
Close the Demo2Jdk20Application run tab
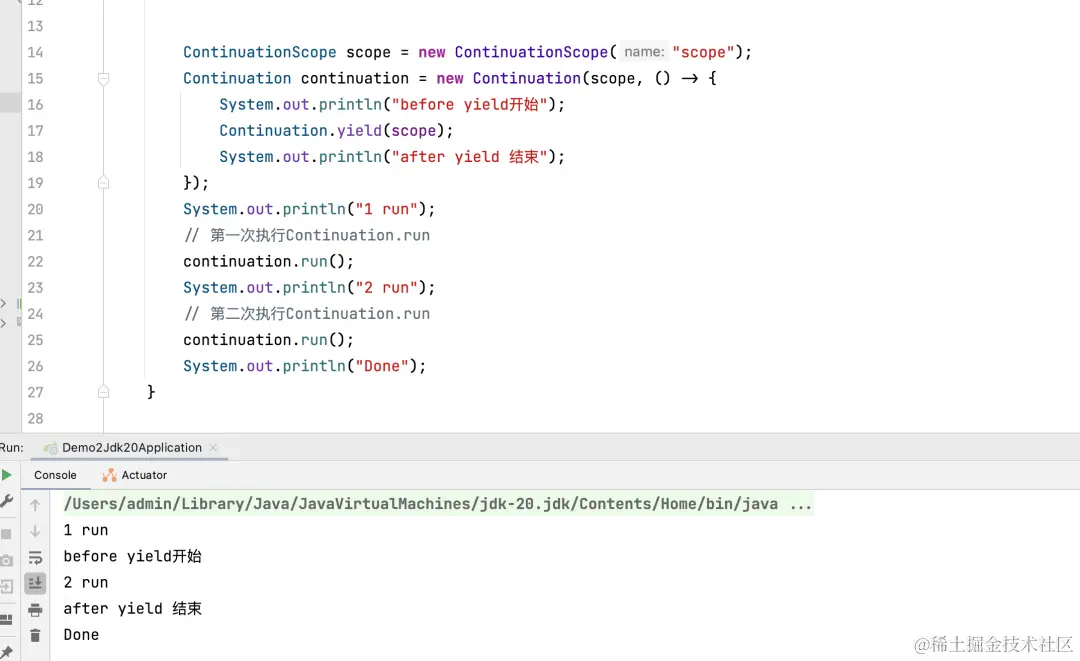tap(214, 448)
